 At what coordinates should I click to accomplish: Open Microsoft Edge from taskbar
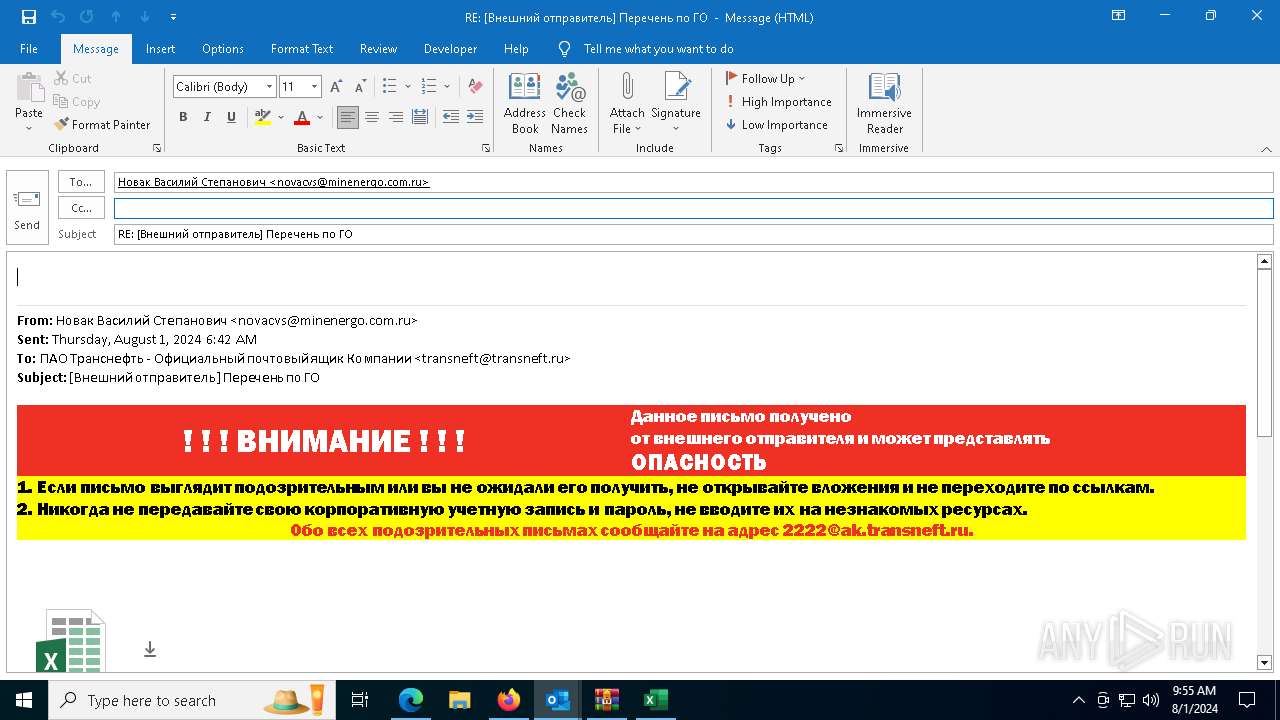[x=411, y=700]
